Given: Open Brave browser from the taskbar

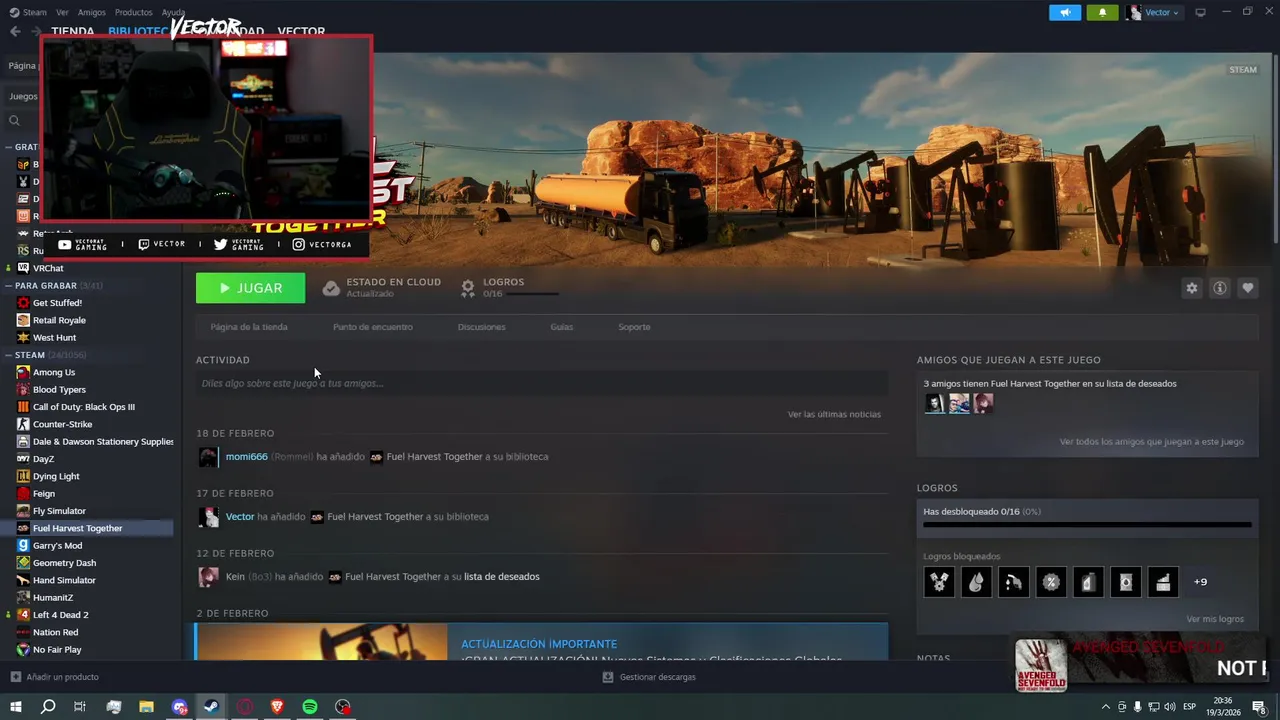Looking at the screenshot, I should pos(277,707).
